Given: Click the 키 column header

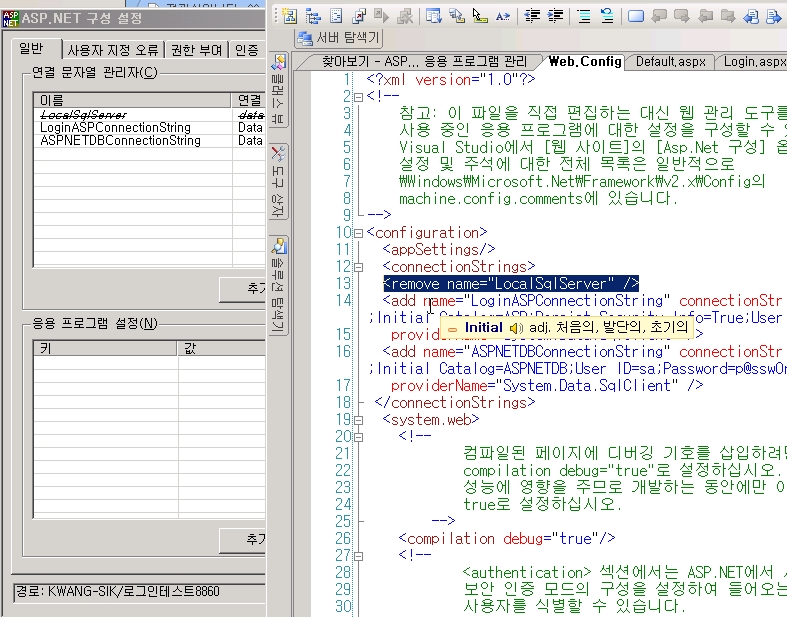Looking at the screenshot, I should [105, 348].
